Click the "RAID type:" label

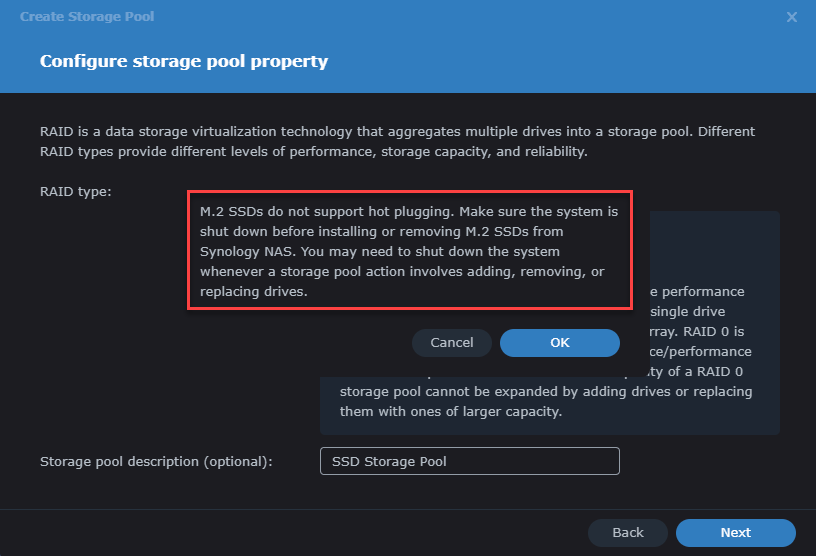click(x=76, y=191)
